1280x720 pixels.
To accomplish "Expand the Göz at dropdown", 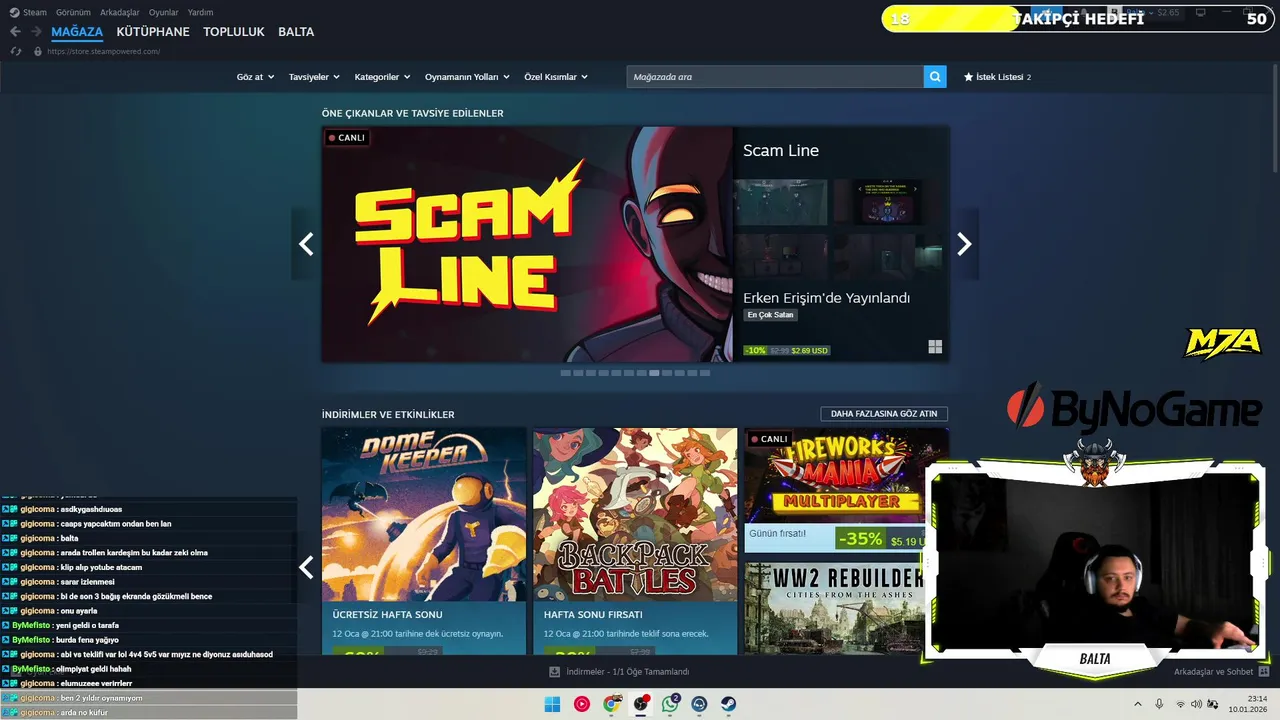I will (x=255, y=77).
